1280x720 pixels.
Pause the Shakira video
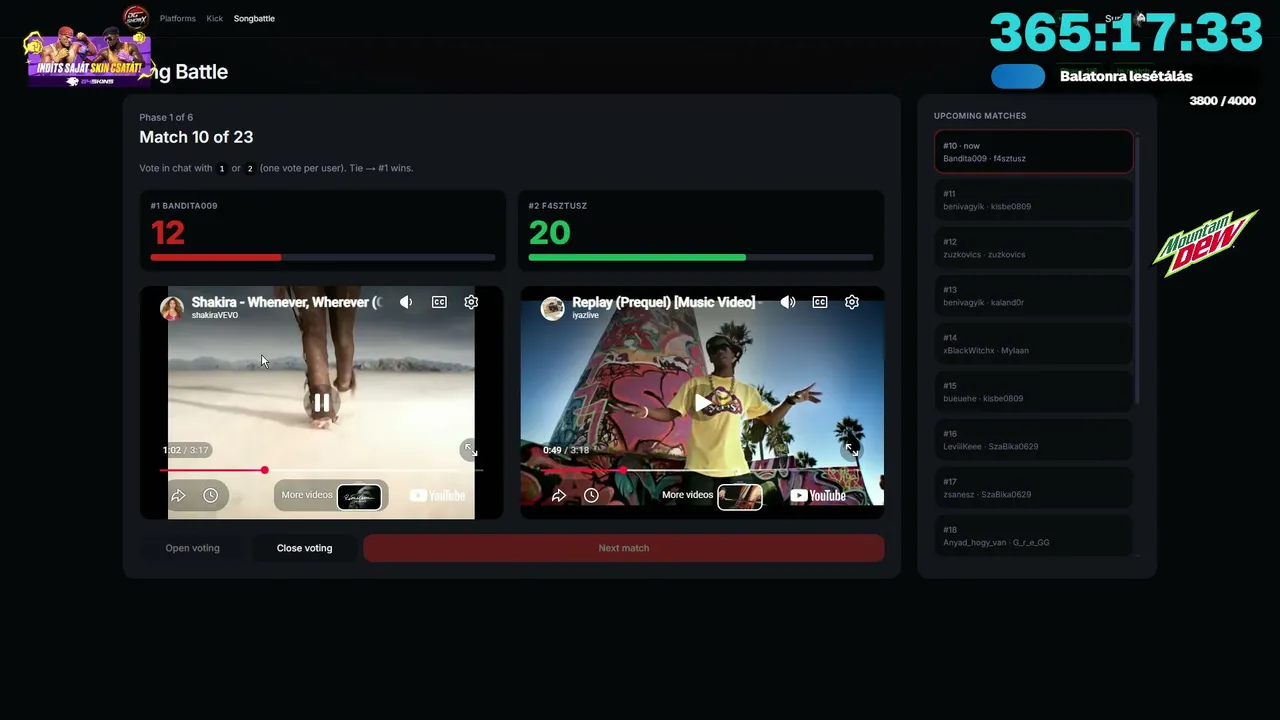[x=321, y=402]
